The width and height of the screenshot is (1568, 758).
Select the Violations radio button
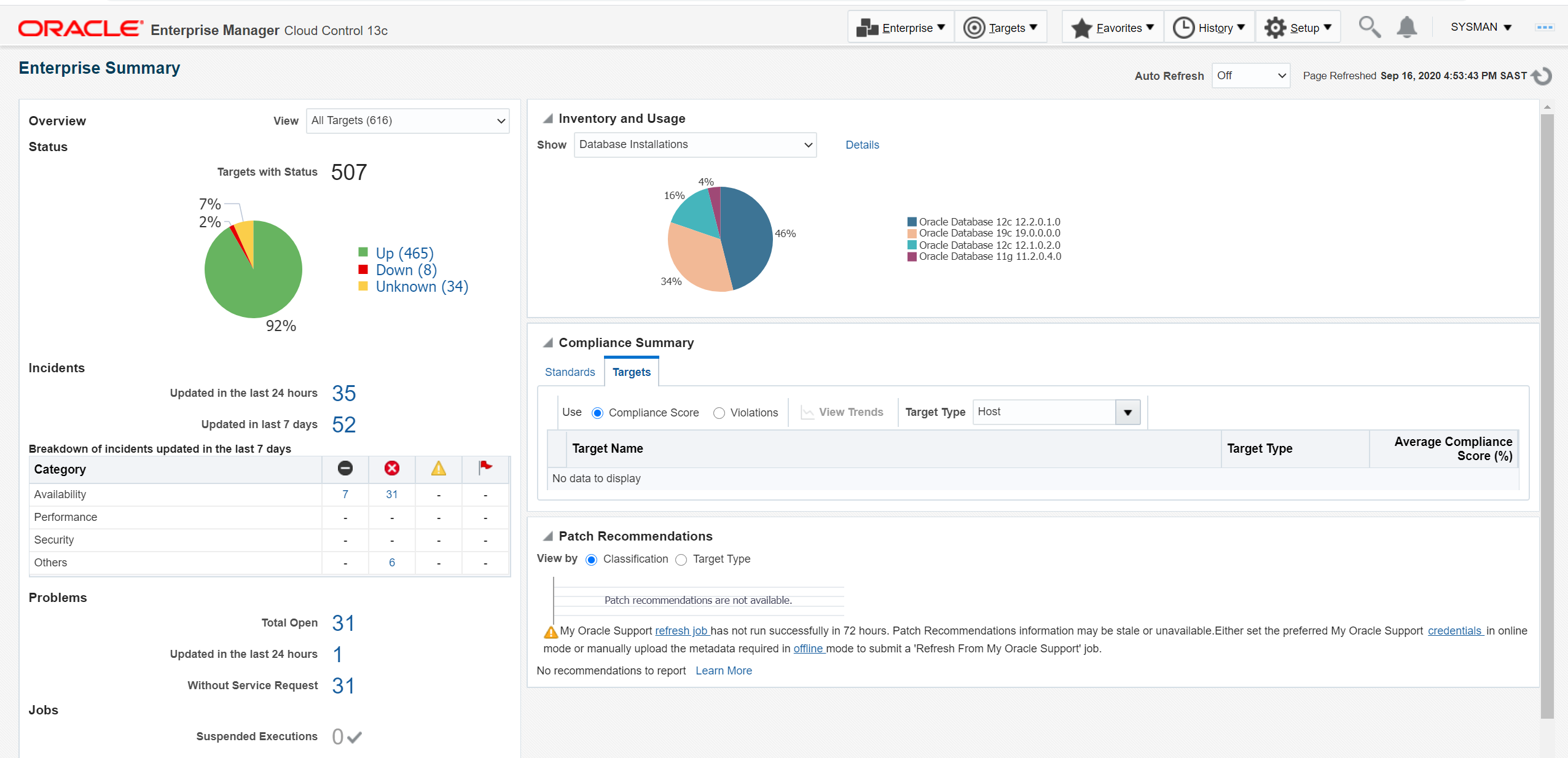tap(719, 413)
